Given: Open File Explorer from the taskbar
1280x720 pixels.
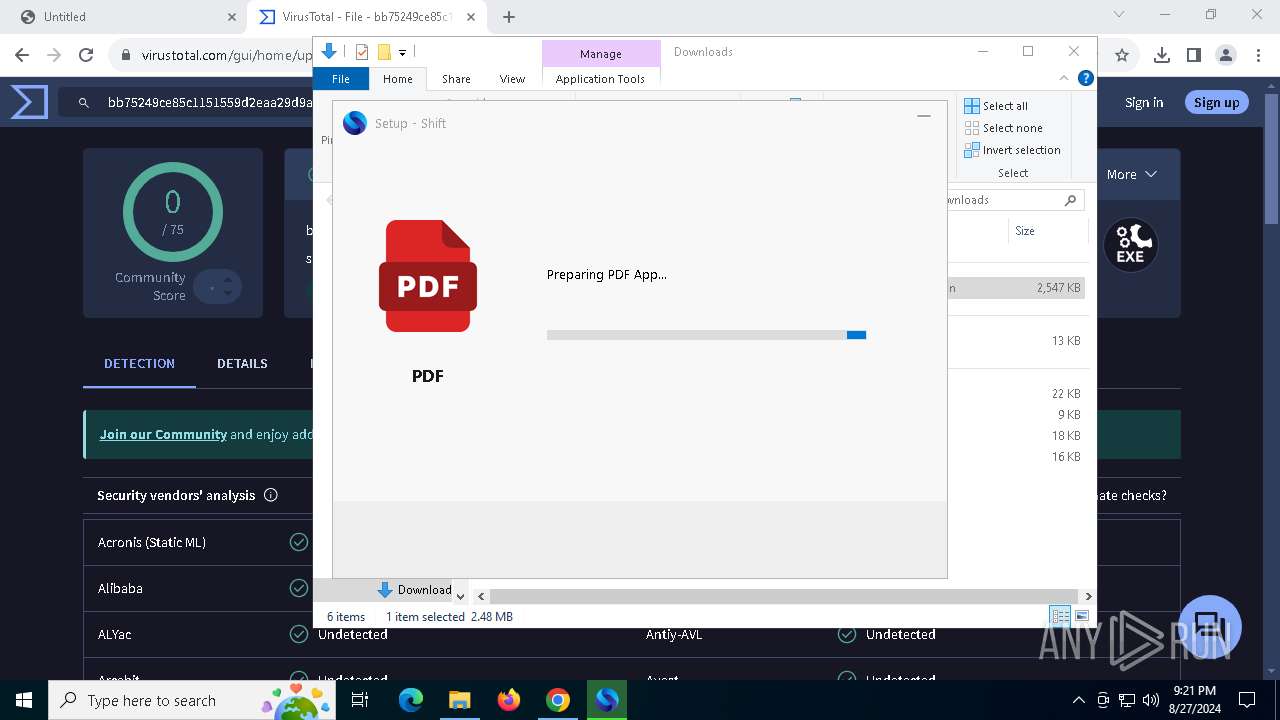Looking at the screenshot, I should click(460, 700).
